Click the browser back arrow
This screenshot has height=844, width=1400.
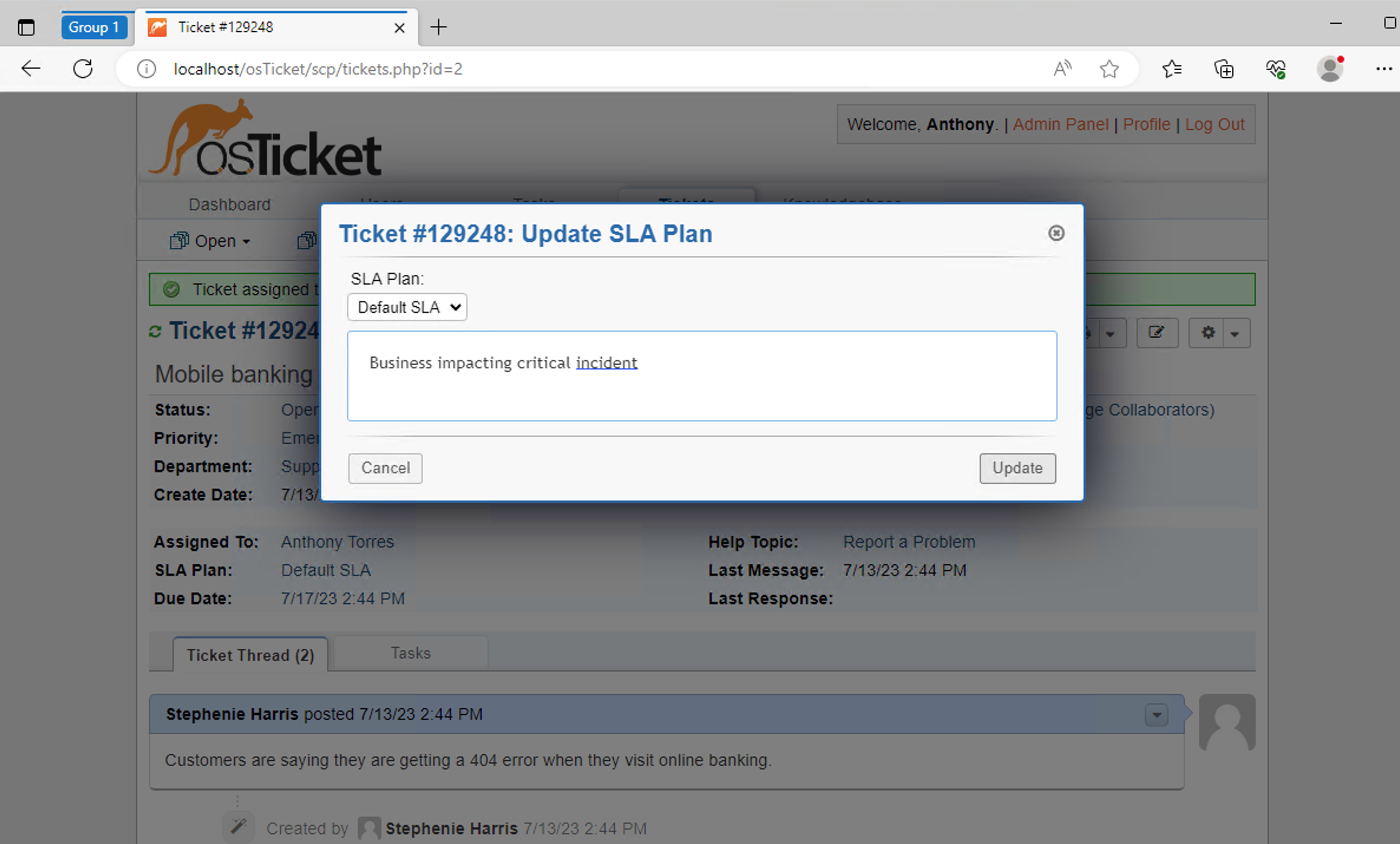click(x=30, y=69)
